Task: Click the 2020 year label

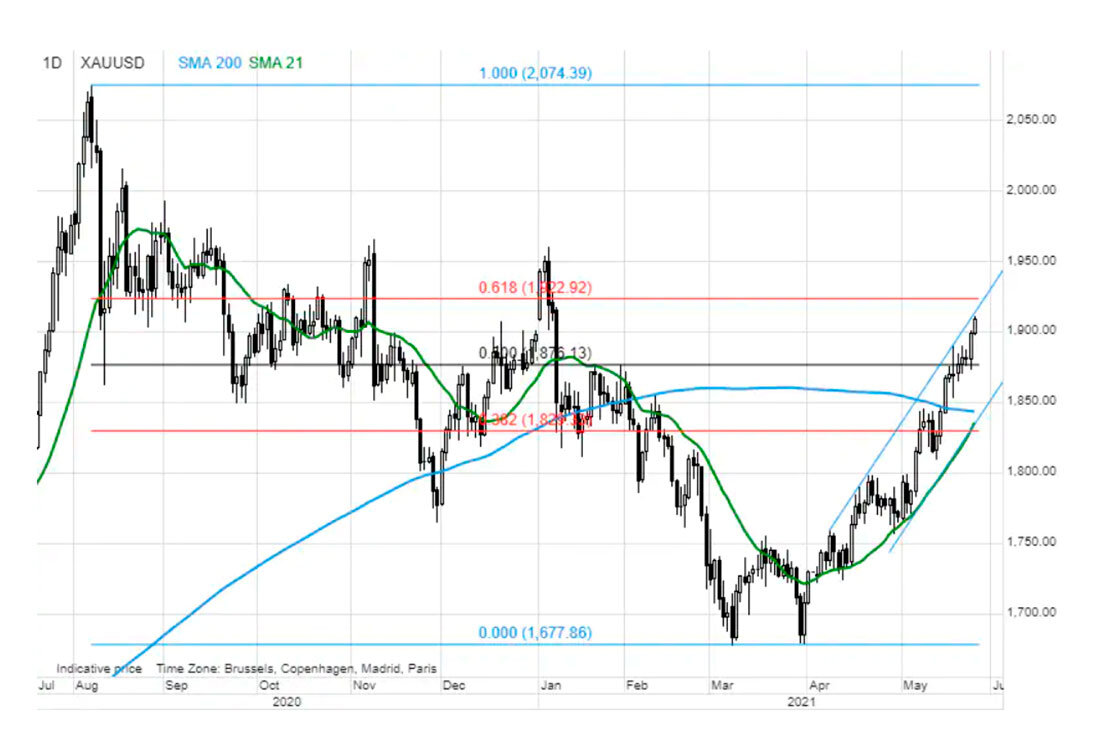Action: 286,702
